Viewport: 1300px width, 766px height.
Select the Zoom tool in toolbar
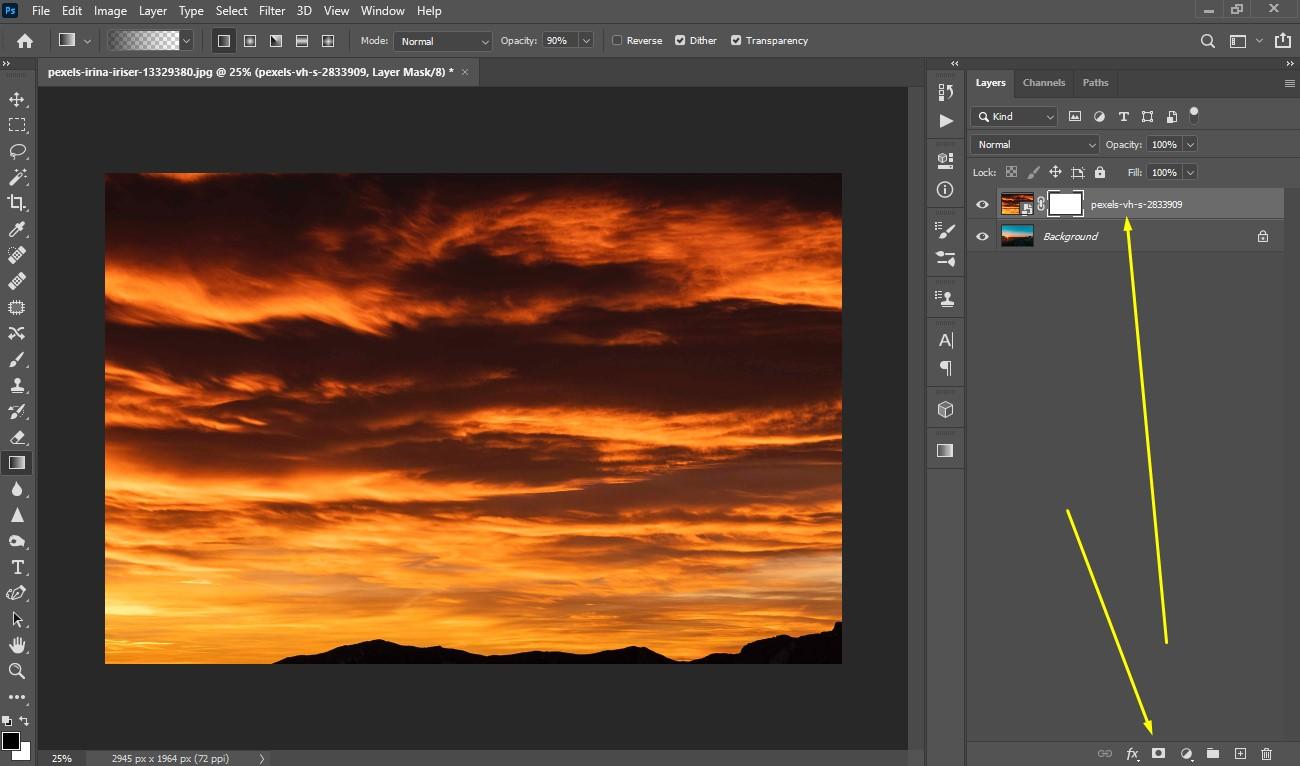coord(17,671)
